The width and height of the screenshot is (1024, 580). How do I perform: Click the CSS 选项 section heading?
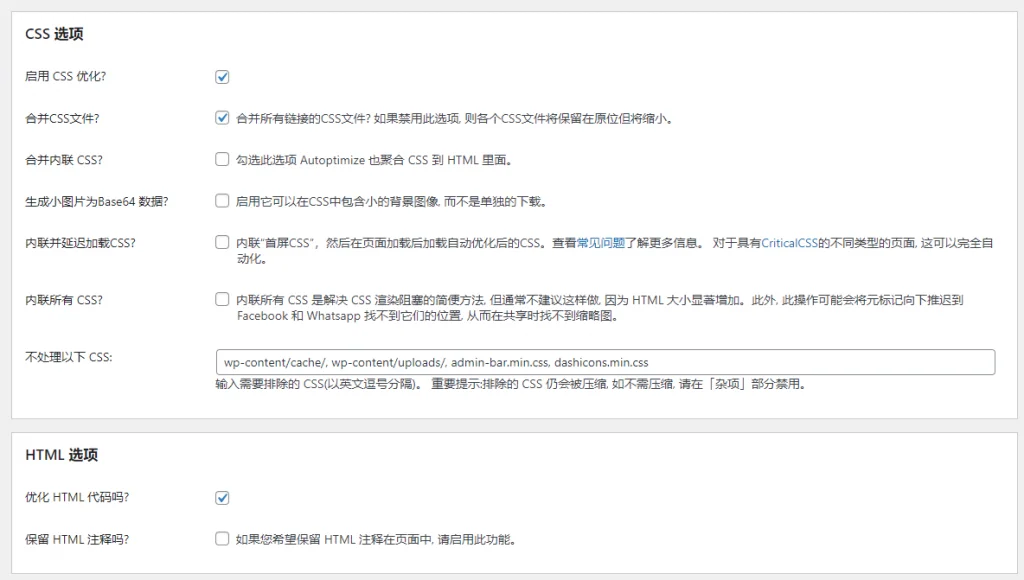(x=54, y=34)
